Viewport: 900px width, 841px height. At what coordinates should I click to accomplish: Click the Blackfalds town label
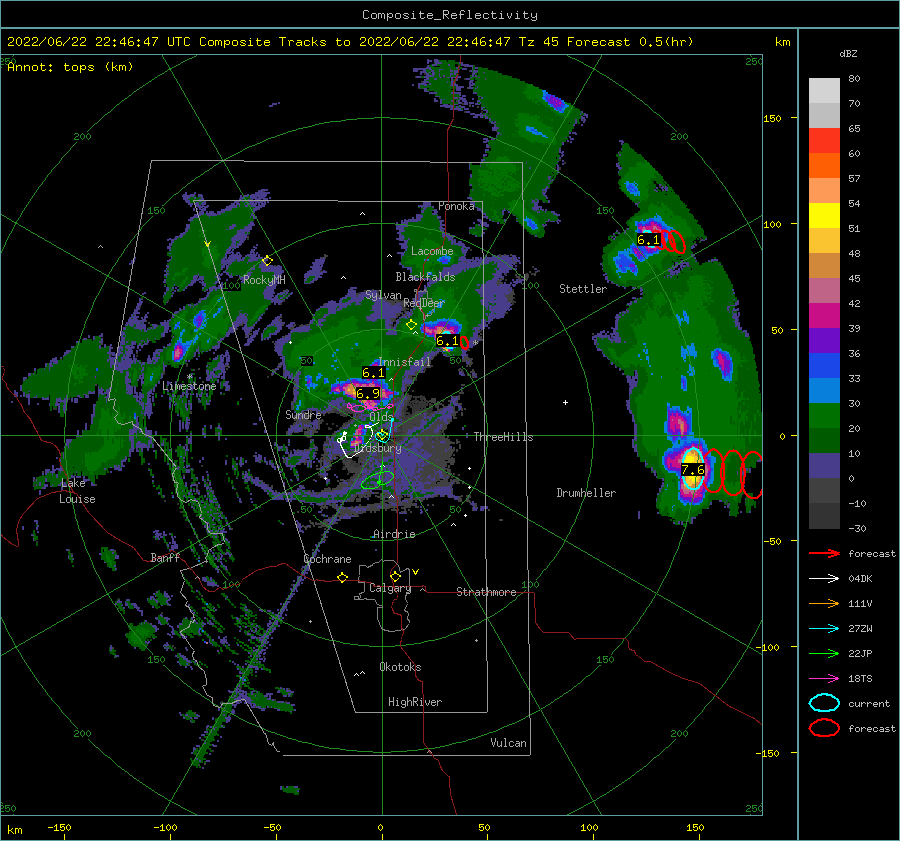pos(425,277)
